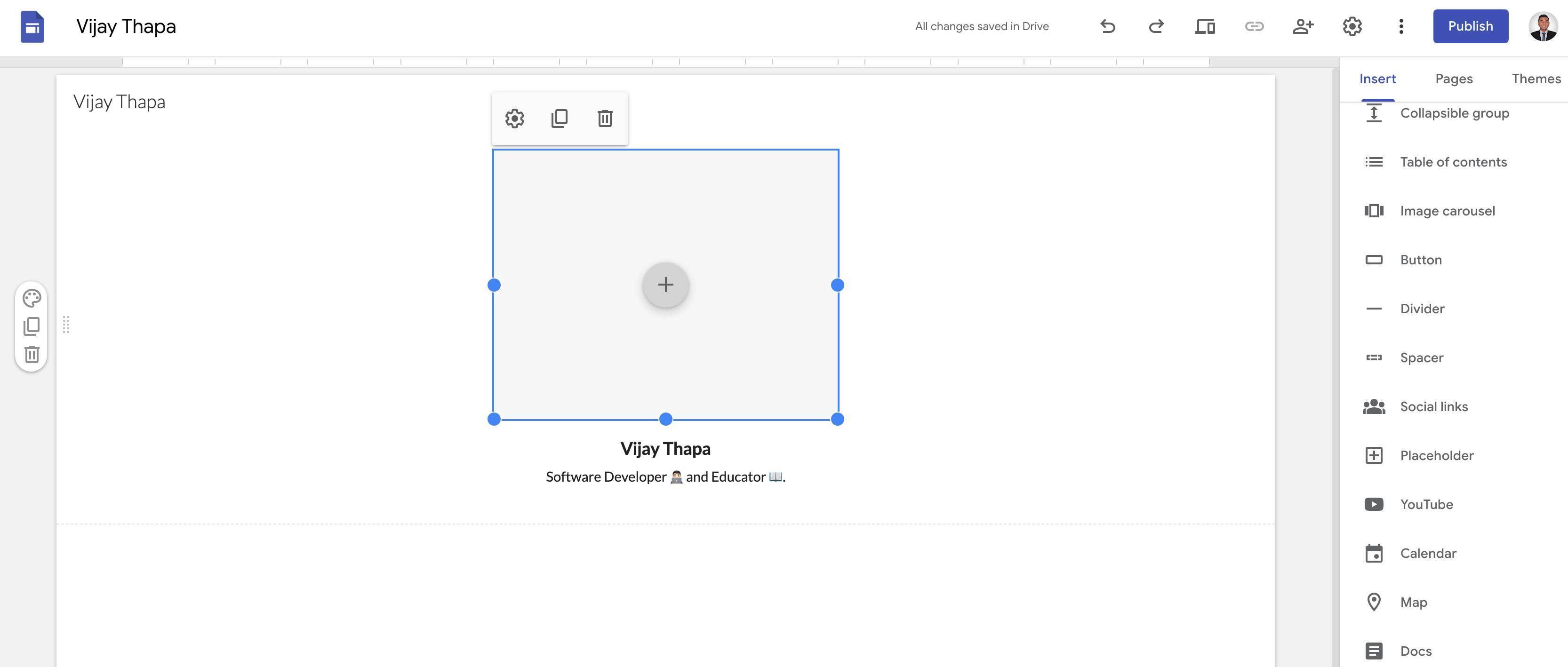Open the device preview mode

(x=1205, y=26)
